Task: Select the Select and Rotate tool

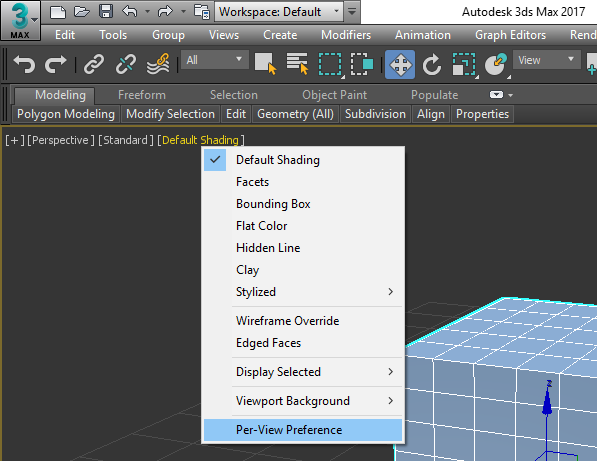Action: 431,64
